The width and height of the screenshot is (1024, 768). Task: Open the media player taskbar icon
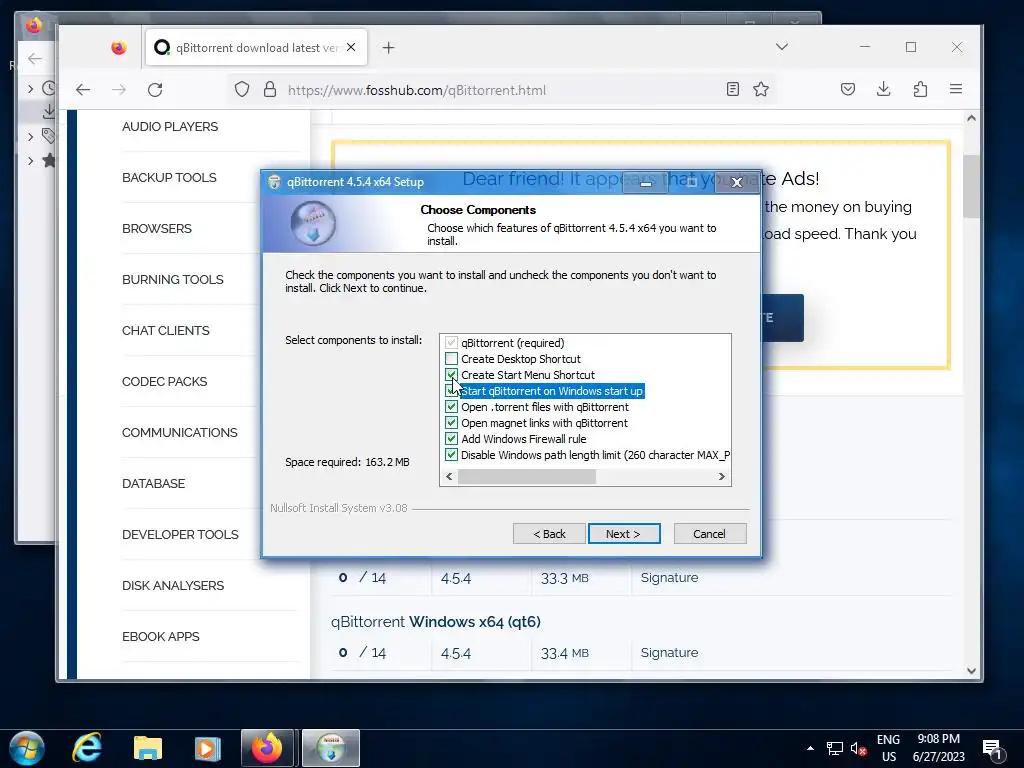[208, 748]
